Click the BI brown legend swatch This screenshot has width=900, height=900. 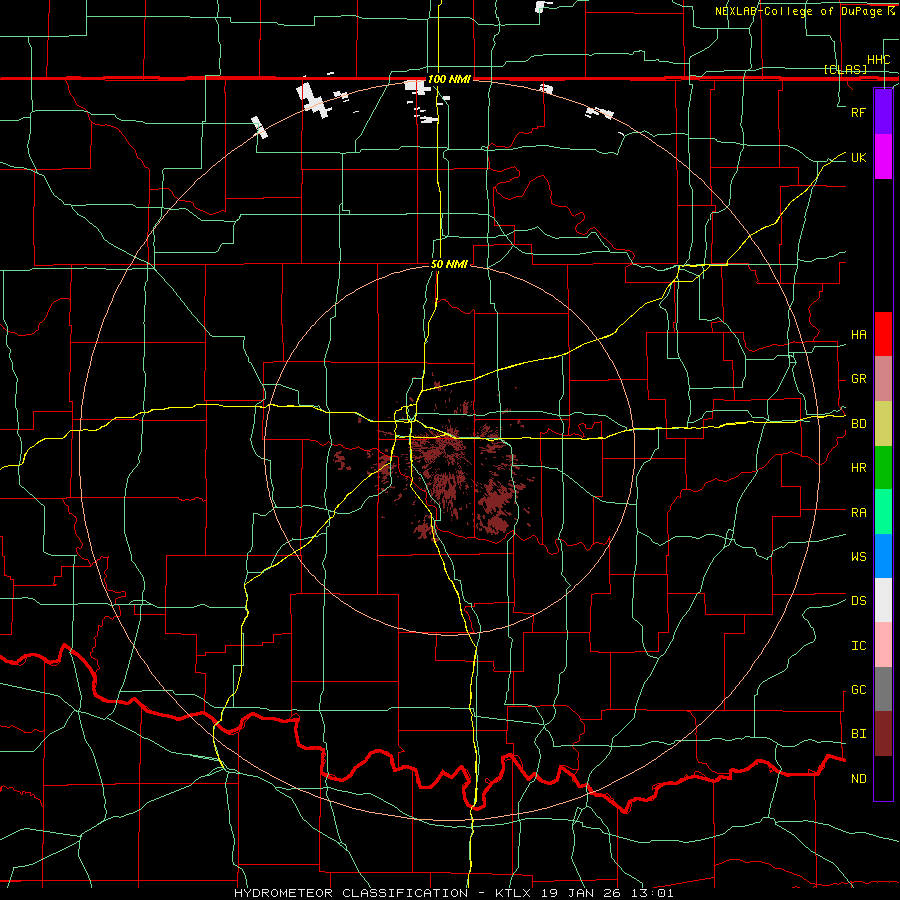click(883, 734)
